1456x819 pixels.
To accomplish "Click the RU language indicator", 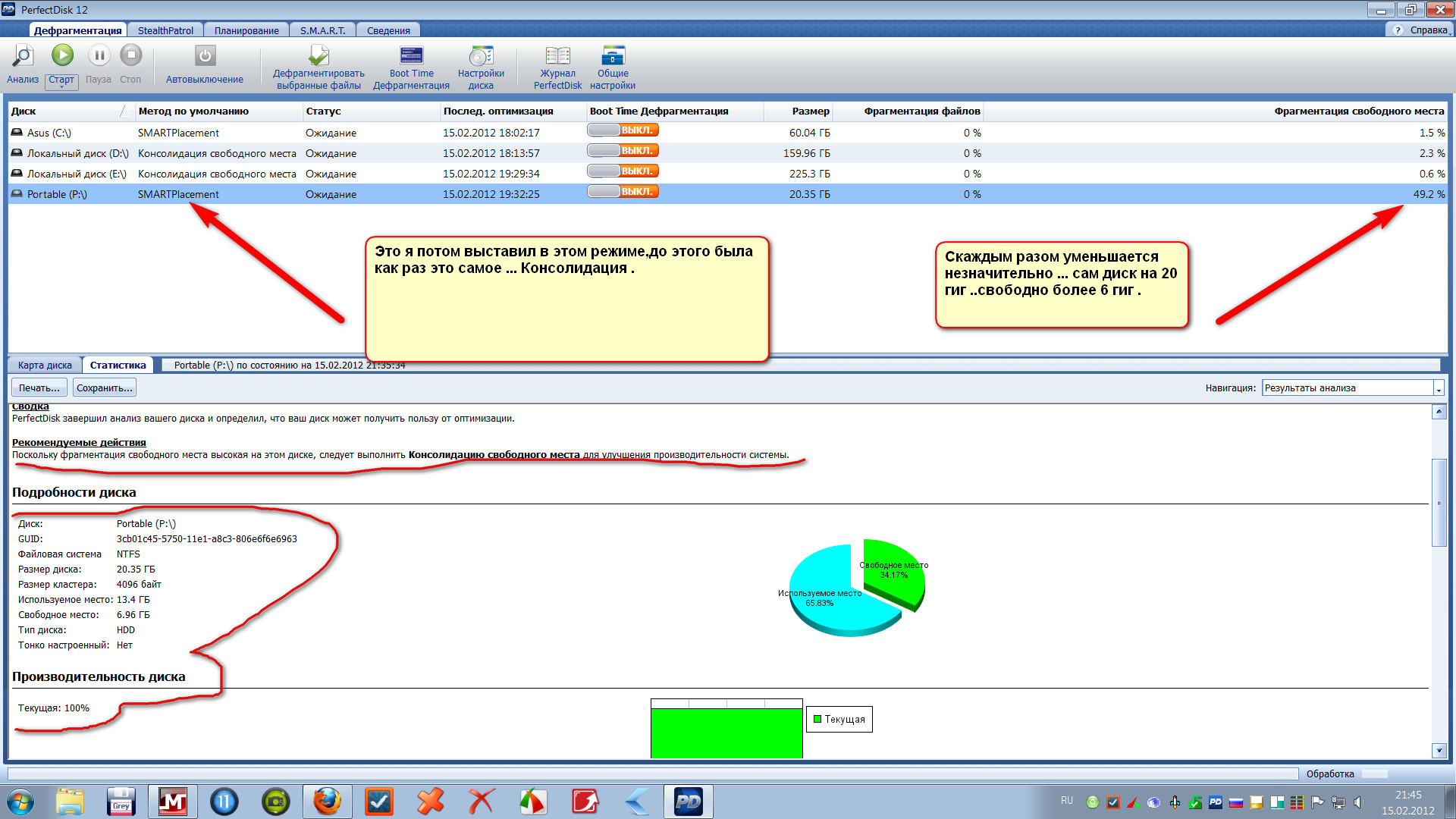I will [x=1066, y=801].
